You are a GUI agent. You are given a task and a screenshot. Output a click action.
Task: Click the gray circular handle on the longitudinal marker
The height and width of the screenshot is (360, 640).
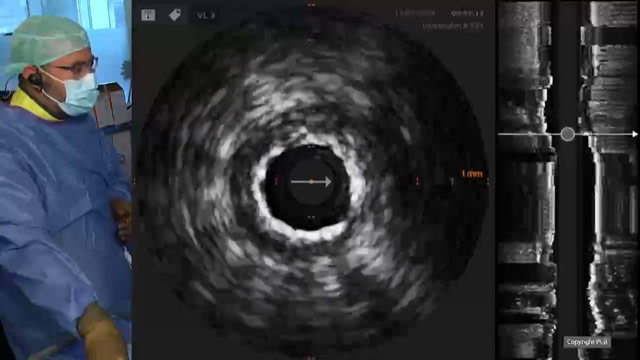click(x=567, y=134)
